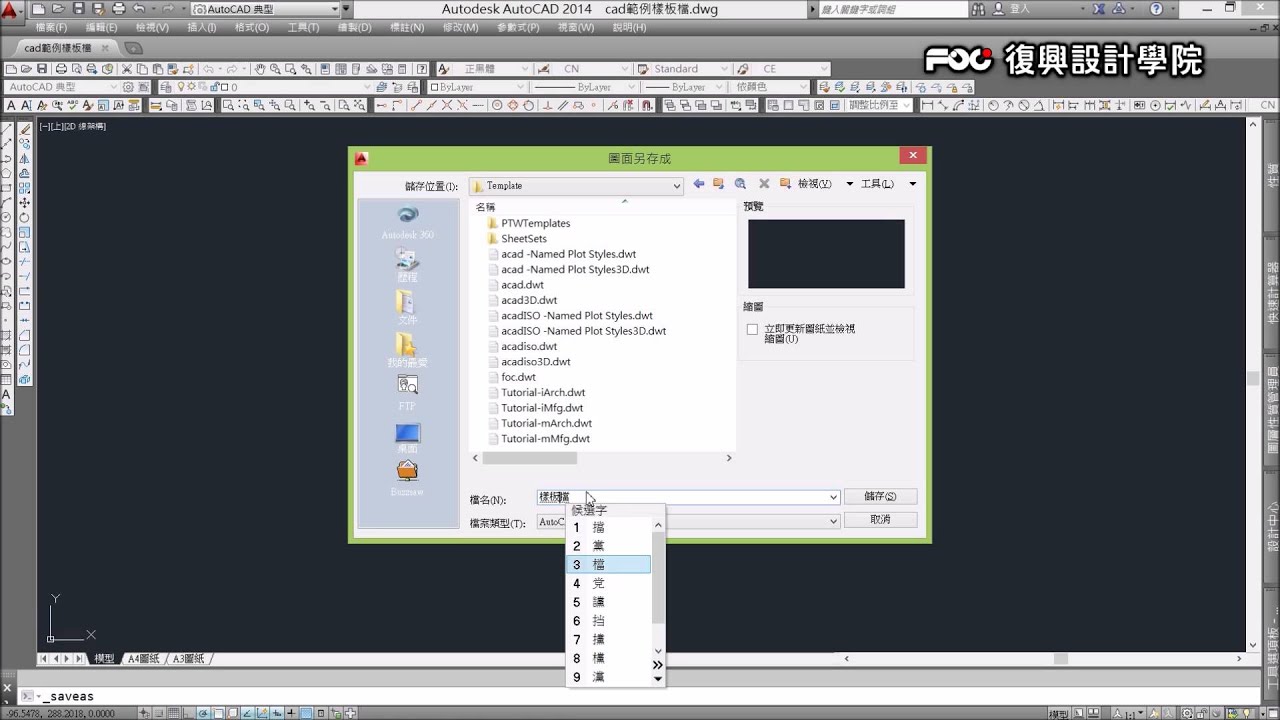This screenshot has height=720, width=1280.
Task: Select the Desktop (桌面) place icon
Action: coord(407,438)
